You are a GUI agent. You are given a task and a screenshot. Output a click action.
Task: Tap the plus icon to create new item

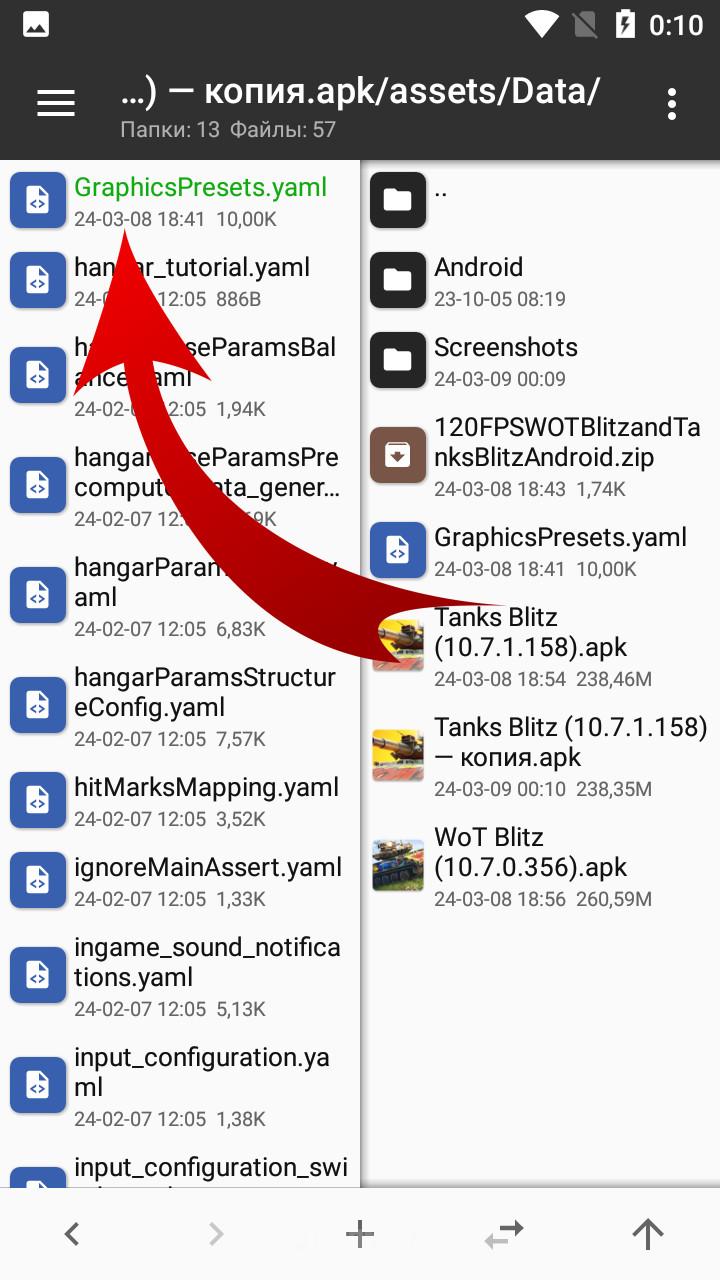[x=360, y=1235]
